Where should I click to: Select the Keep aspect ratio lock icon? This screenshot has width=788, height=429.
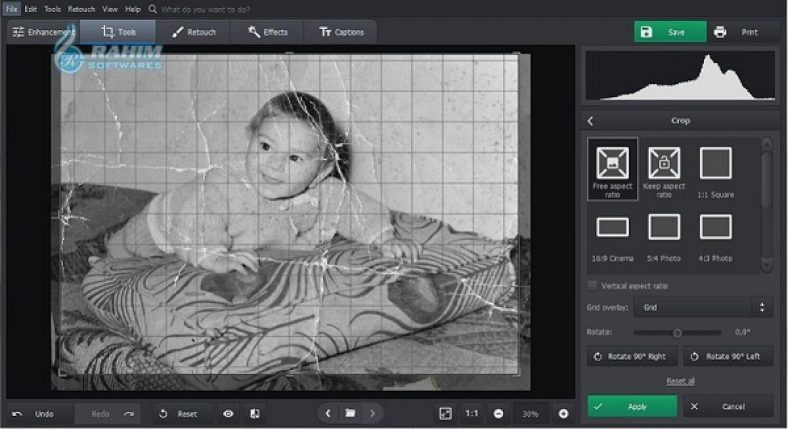(x=664, y=162)
